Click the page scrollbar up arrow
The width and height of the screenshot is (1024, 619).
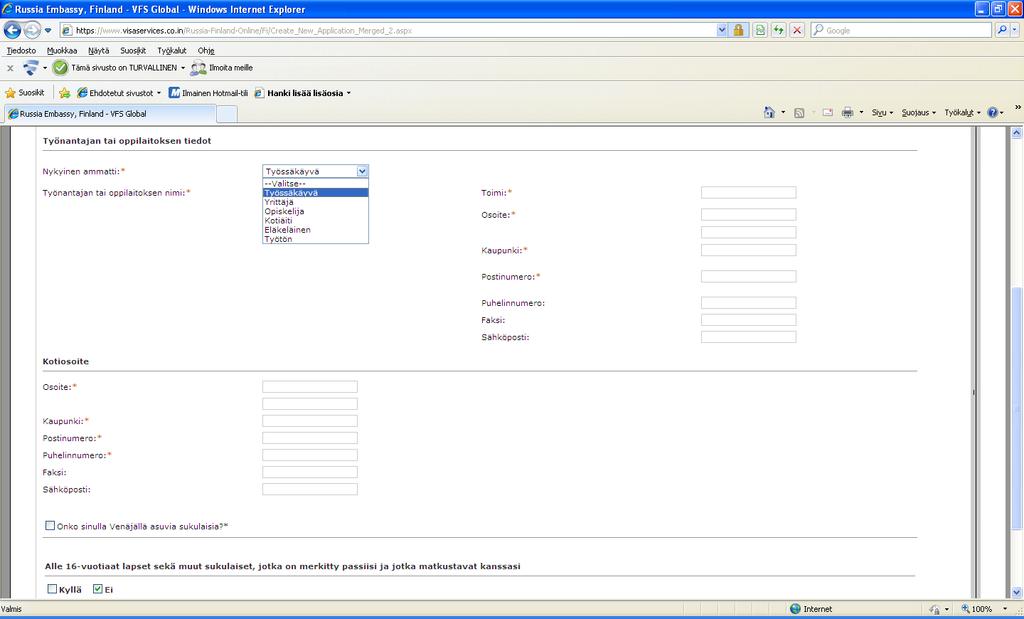click(x=1016, y=133)
